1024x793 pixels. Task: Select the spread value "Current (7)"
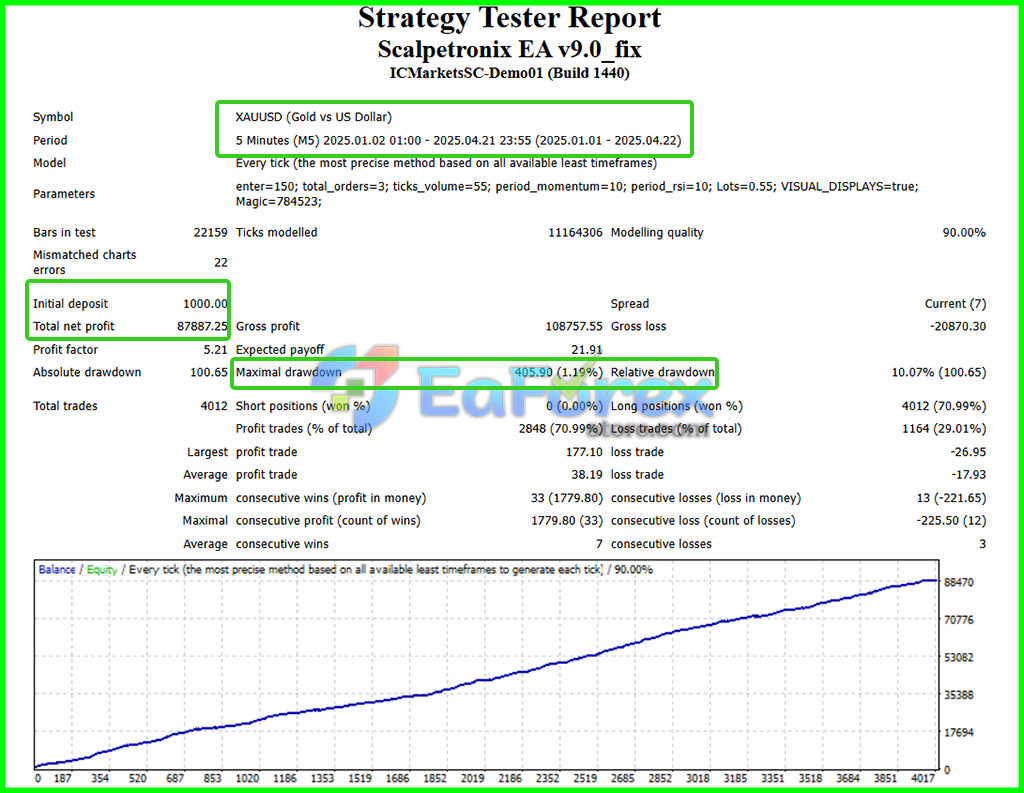(x=955, y=304)
